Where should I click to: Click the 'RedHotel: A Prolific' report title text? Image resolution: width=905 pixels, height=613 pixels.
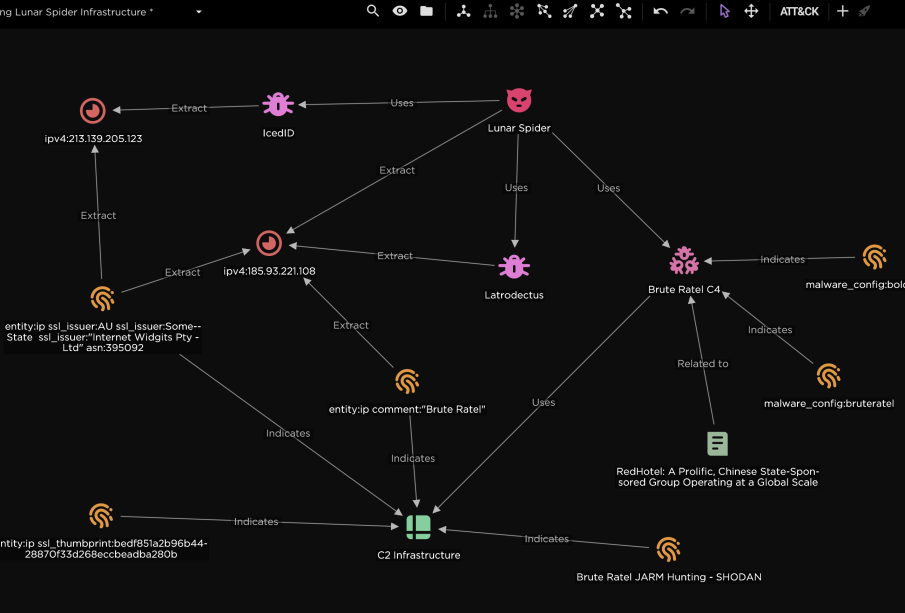click(718, 477)
